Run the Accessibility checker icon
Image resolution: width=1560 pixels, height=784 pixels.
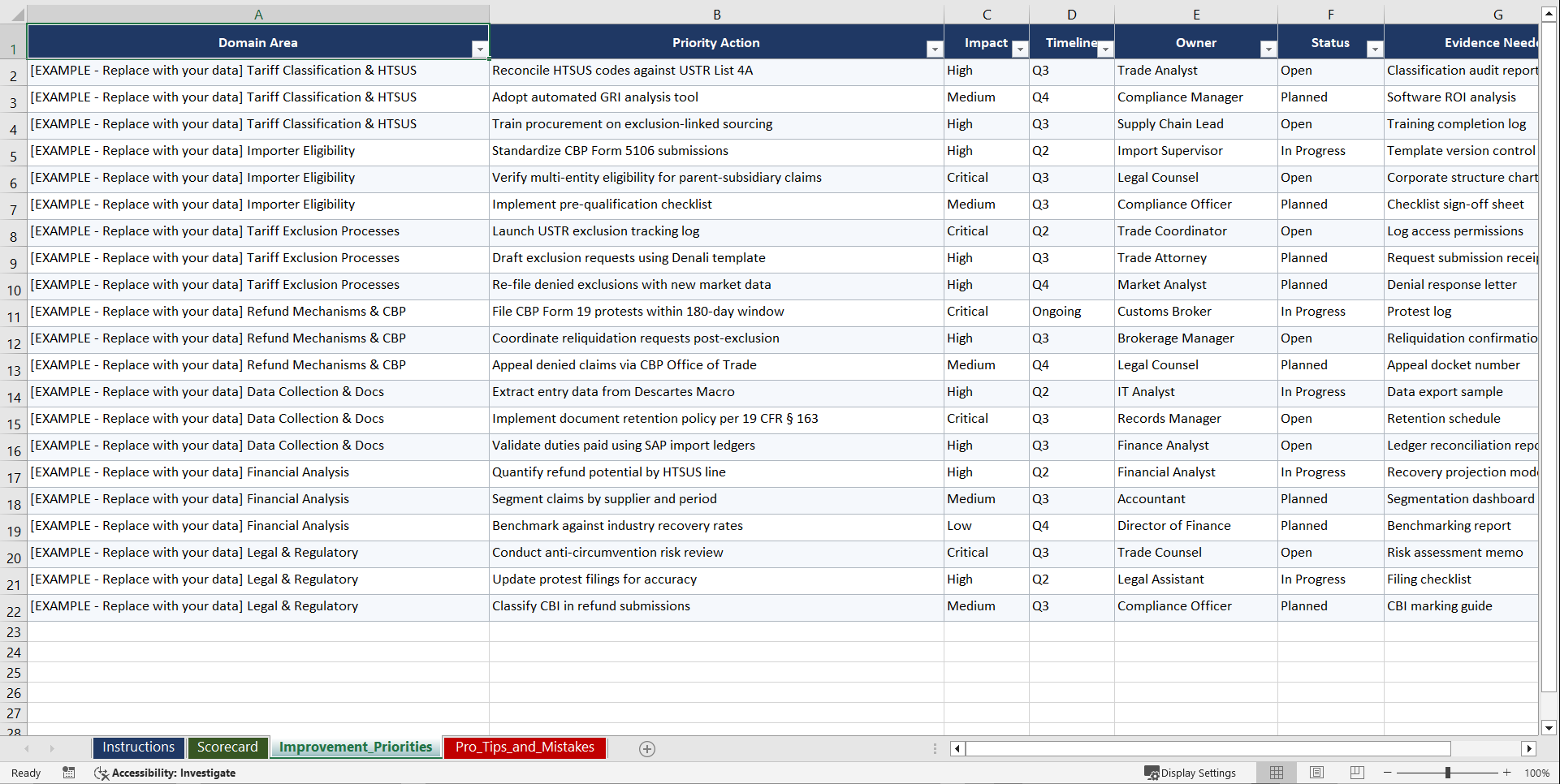coord(102,773)
